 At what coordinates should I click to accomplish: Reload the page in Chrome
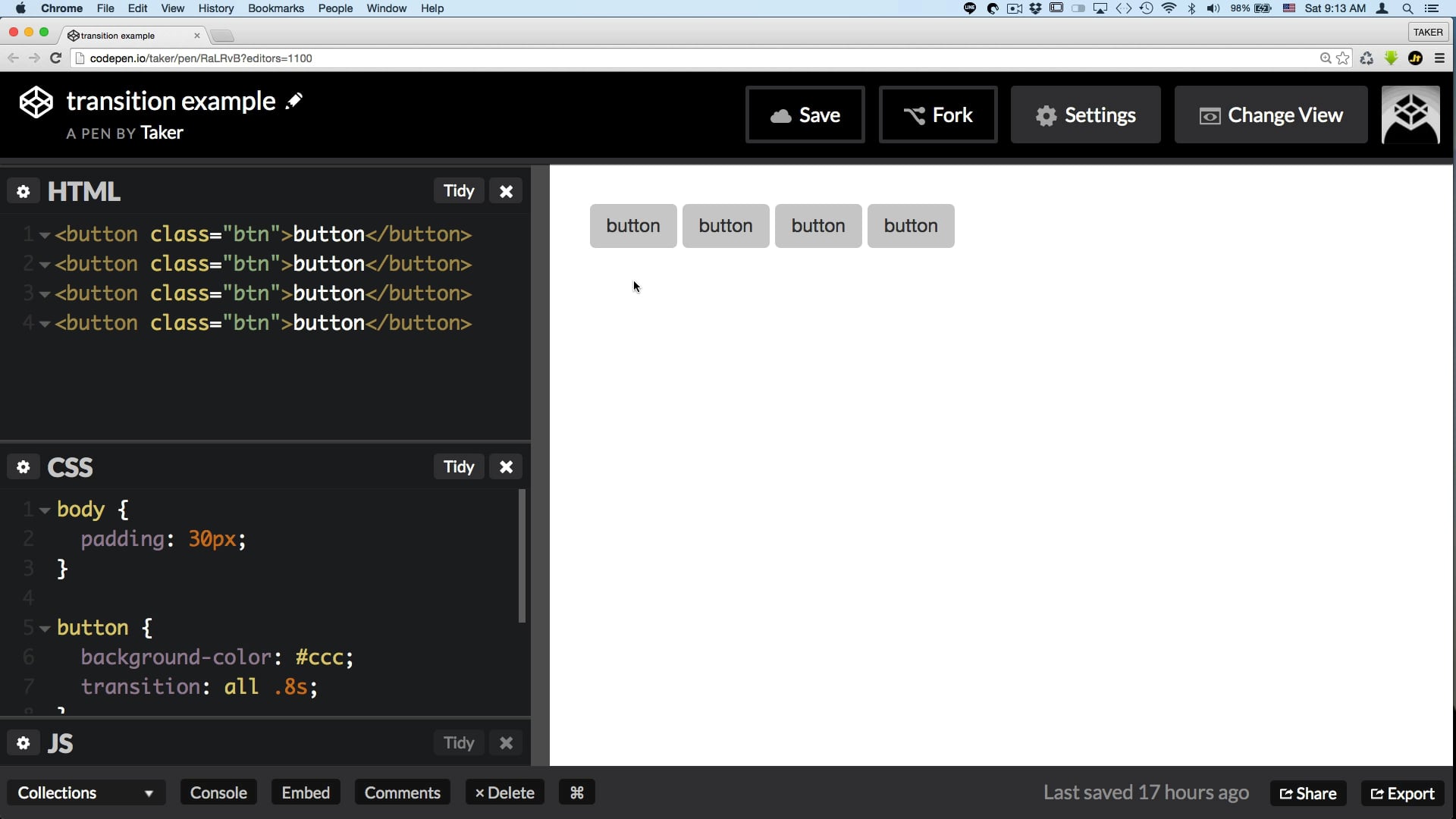click(x=55, y=58)
